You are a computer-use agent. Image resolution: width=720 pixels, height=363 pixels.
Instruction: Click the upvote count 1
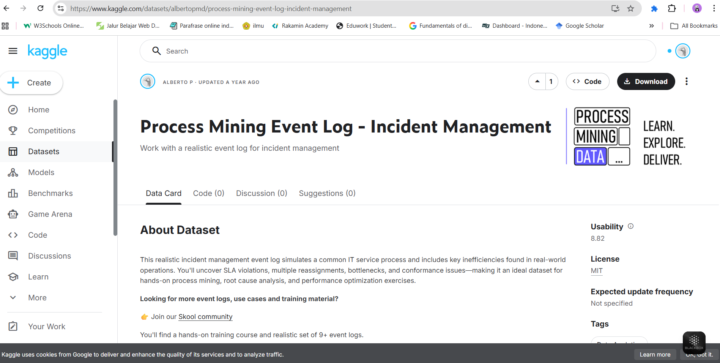point(551,82)
